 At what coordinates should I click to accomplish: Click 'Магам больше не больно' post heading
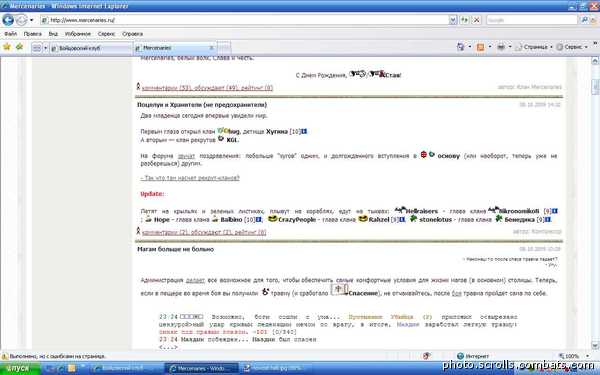click(x=176, y=249)
